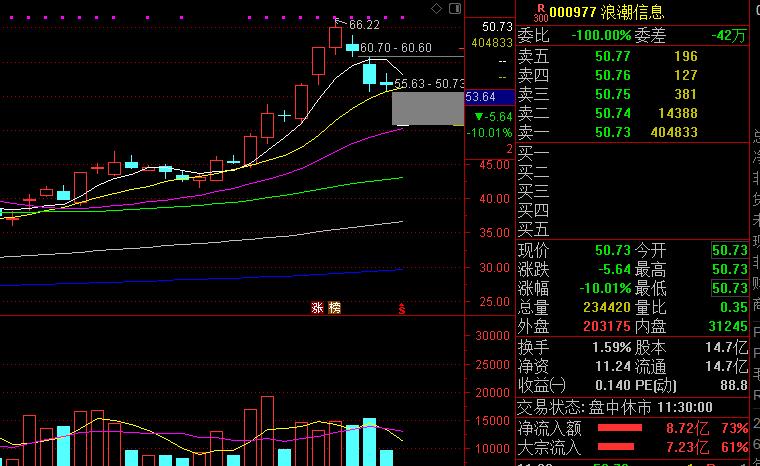Click the stock name 浪潮信息

click(x=632, y=12)
